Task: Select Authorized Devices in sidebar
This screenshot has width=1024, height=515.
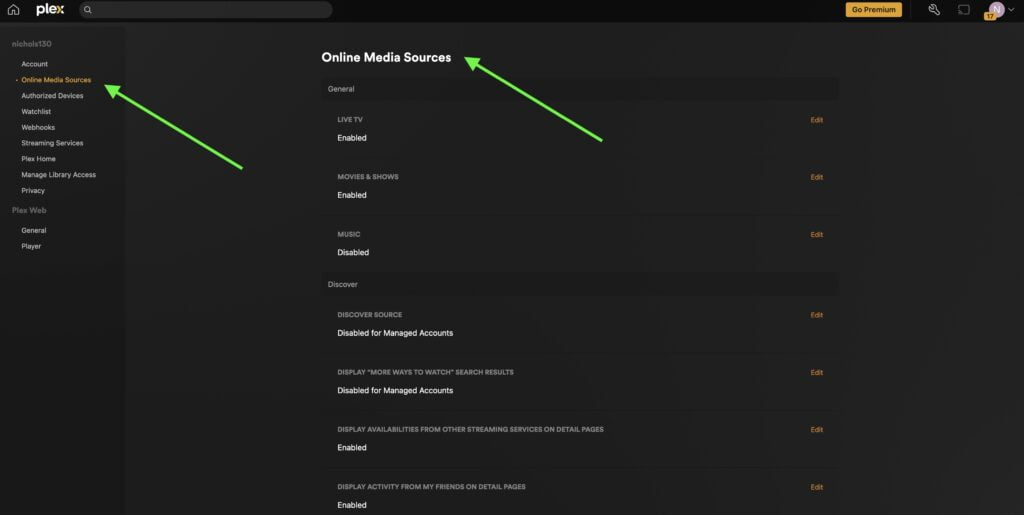Action: point(52,96)
